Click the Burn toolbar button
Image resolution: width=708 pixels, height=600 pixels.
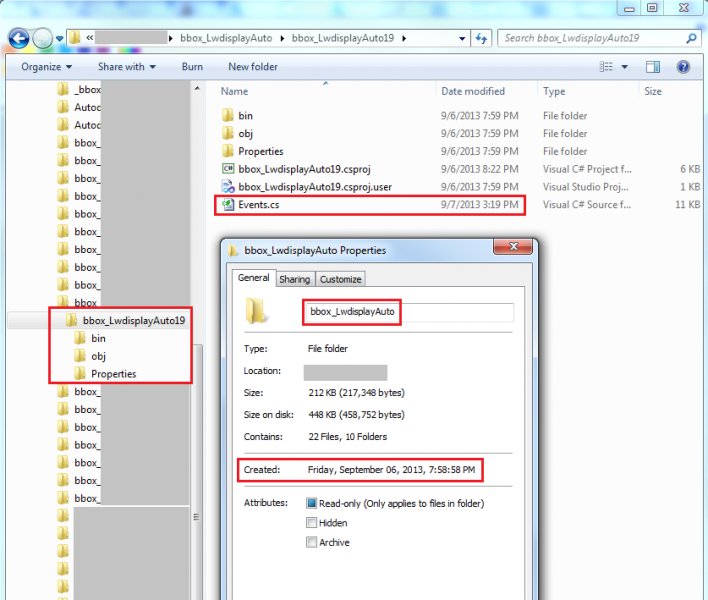pyautogui.click(x=192, y=67)
